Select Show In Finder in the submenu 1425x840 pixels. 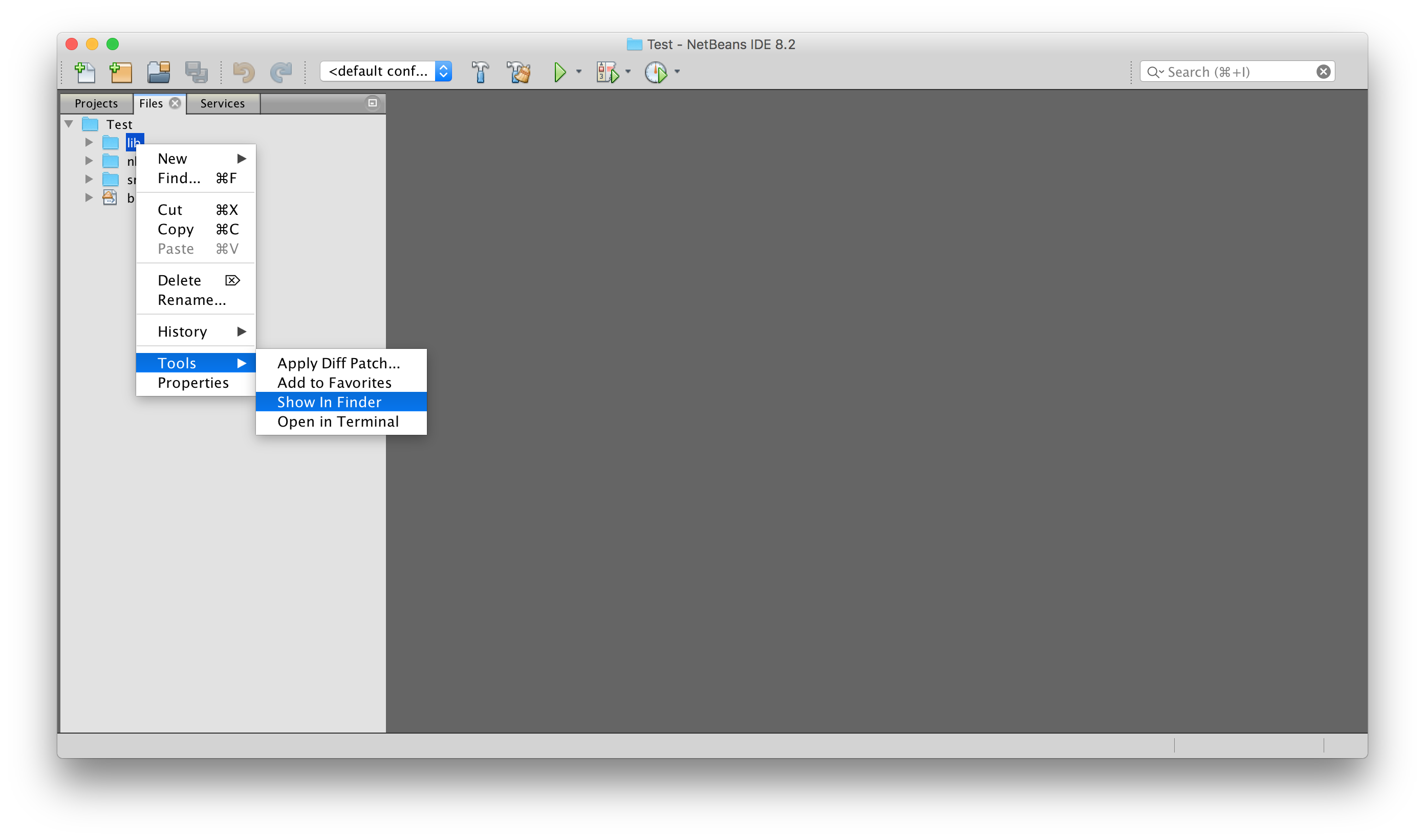coord(341,402)
